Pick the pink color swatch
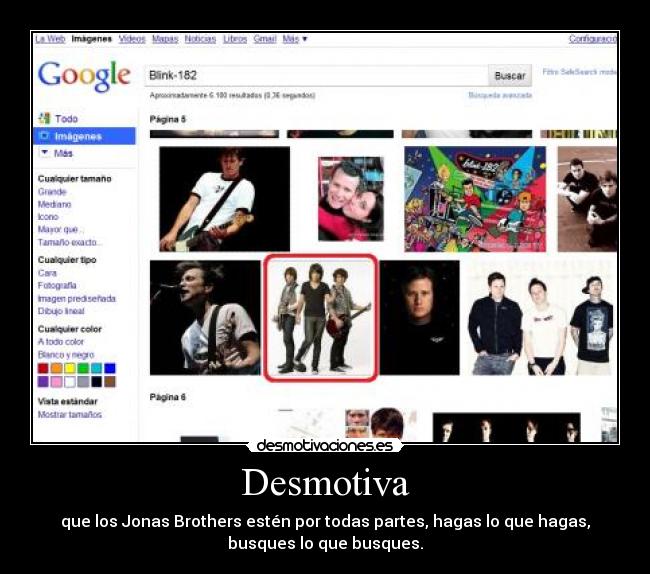The width and height of the screenshot is (650, 574). 56,381
